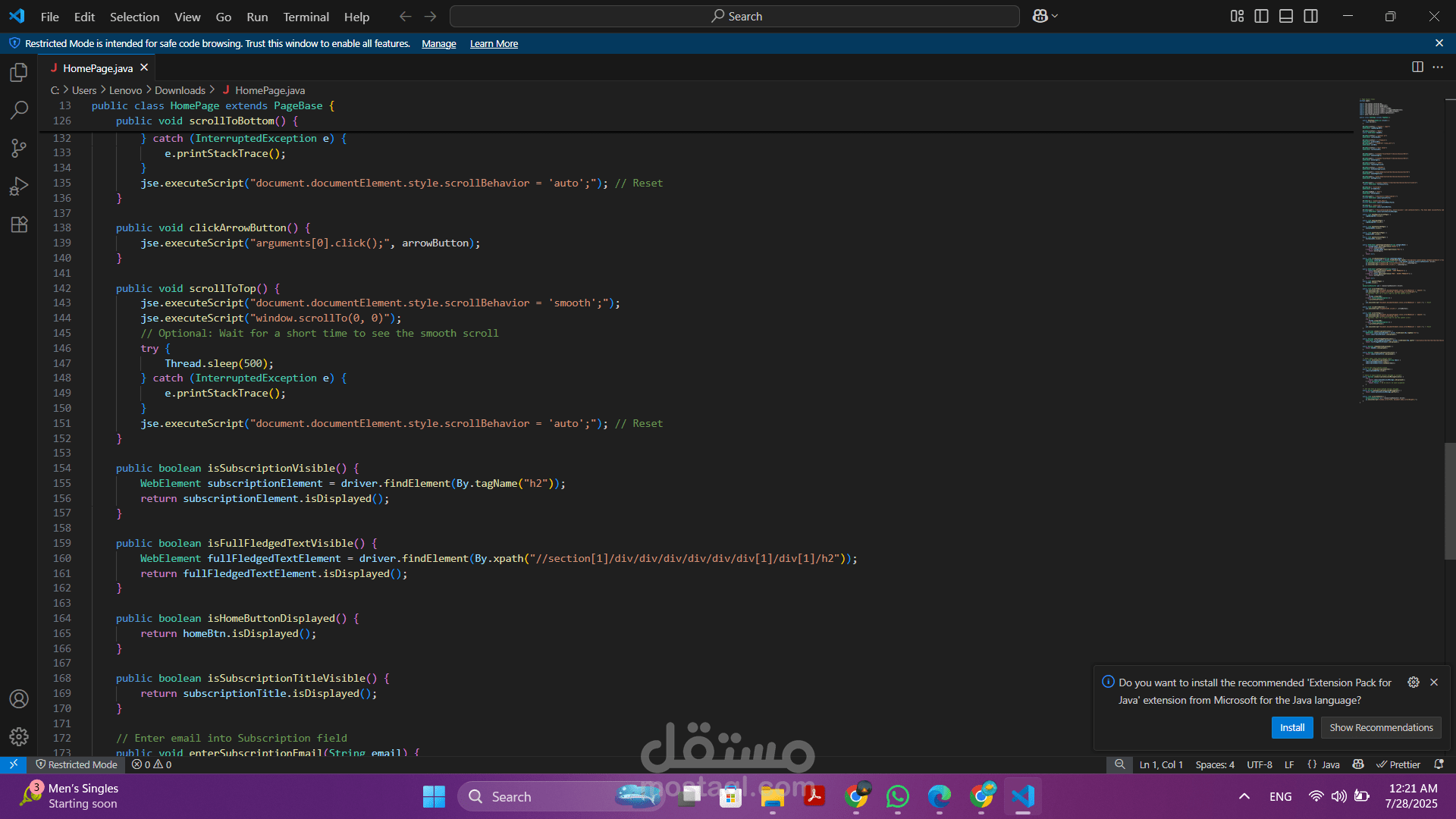Select the HomePage.java editor tab
This screenshot has height=819, width=1456.
(x=98, y=68)
